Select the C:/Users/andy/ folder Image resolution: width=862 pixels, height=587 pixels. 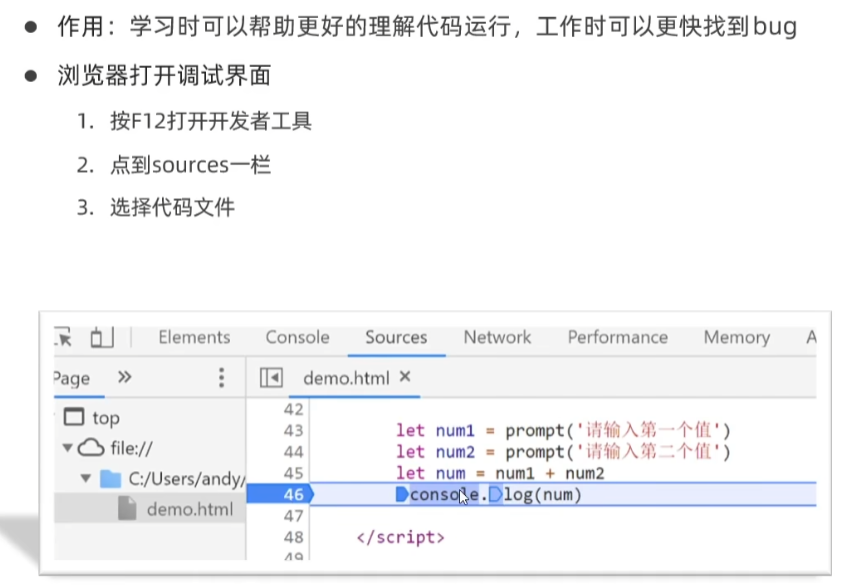click(x=186, y=479)
